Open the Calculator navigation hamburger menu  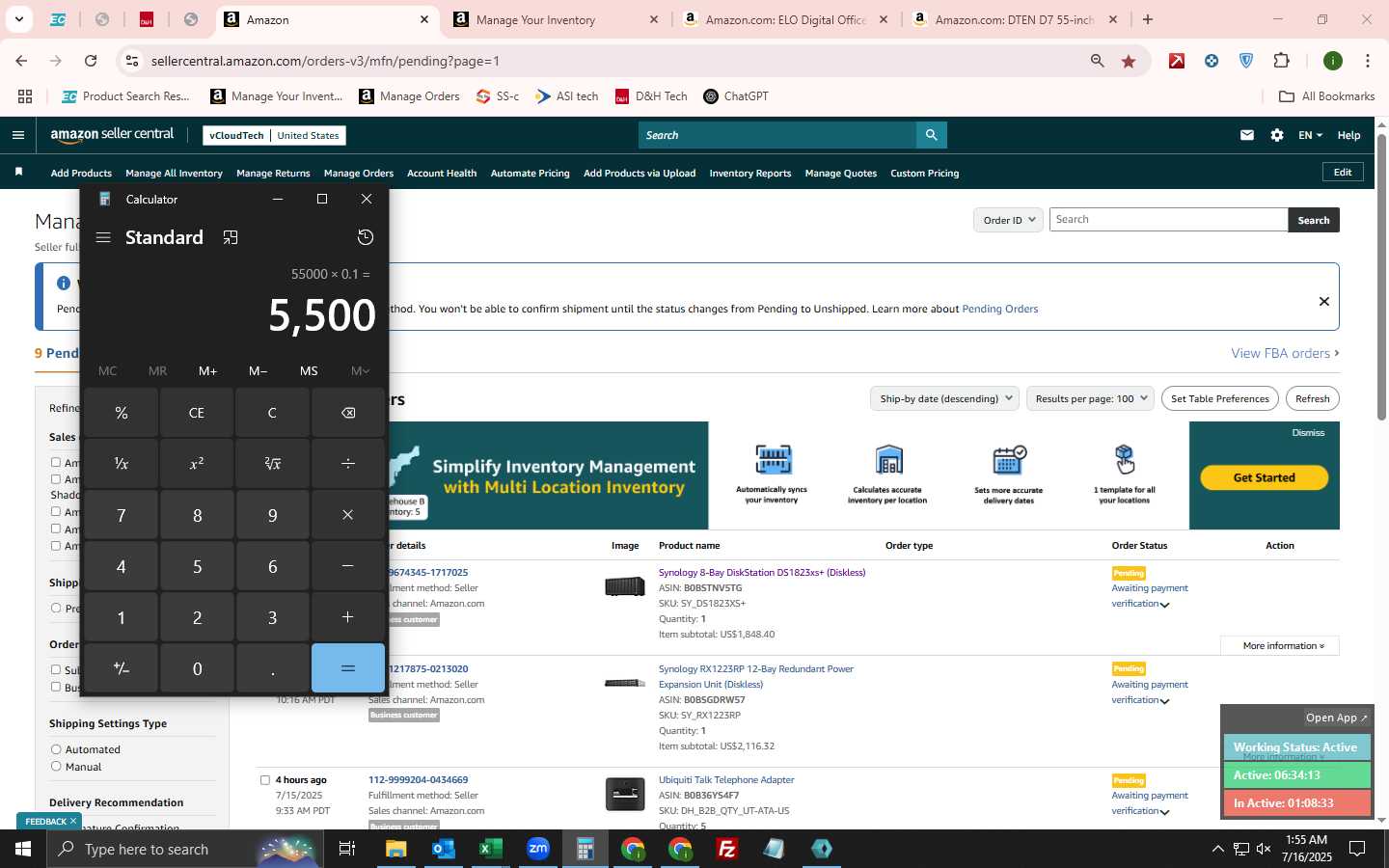click(103, 237)
